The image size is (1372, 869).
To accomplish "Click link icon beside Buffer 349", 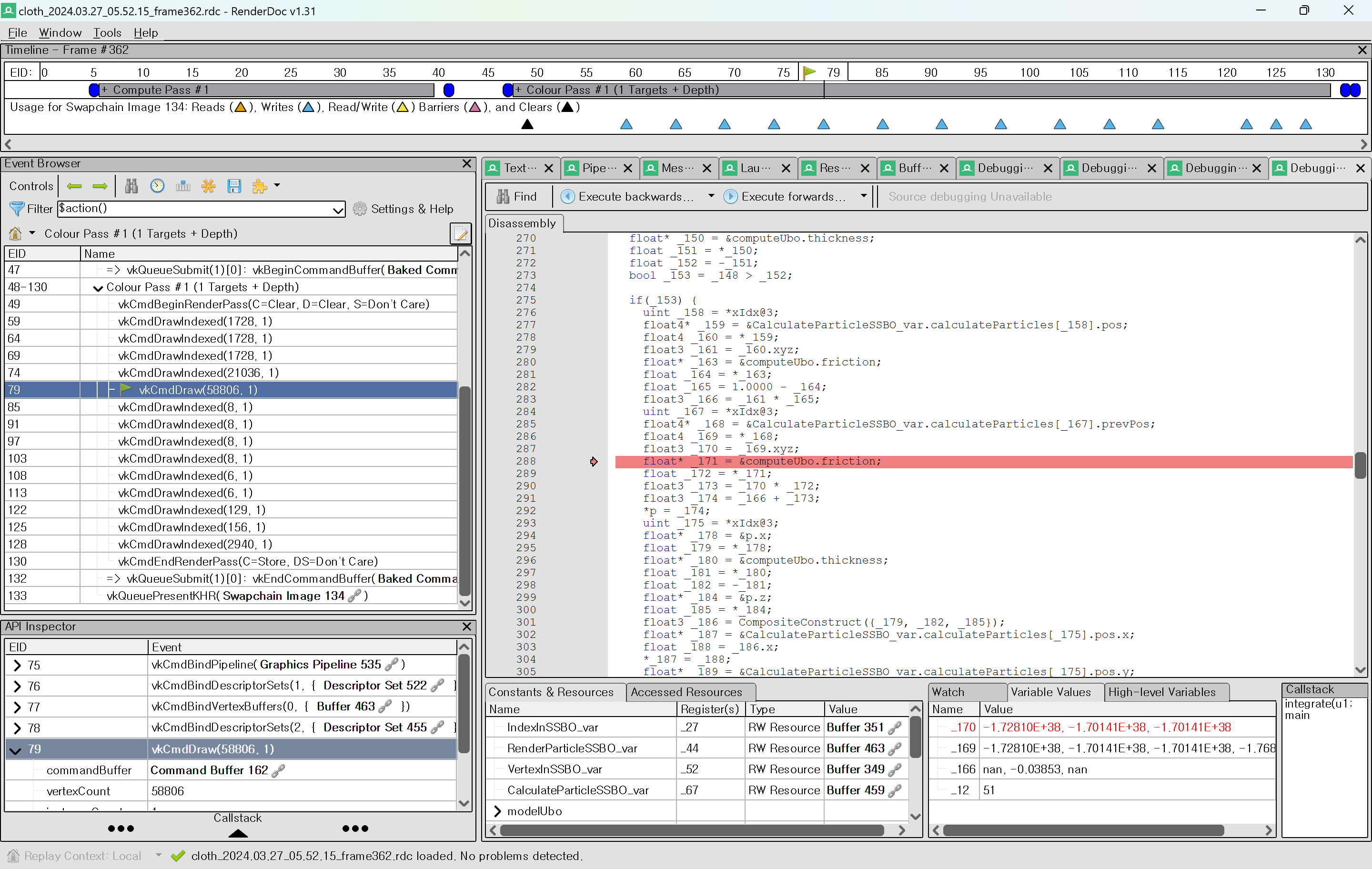I will coord(895,769).
